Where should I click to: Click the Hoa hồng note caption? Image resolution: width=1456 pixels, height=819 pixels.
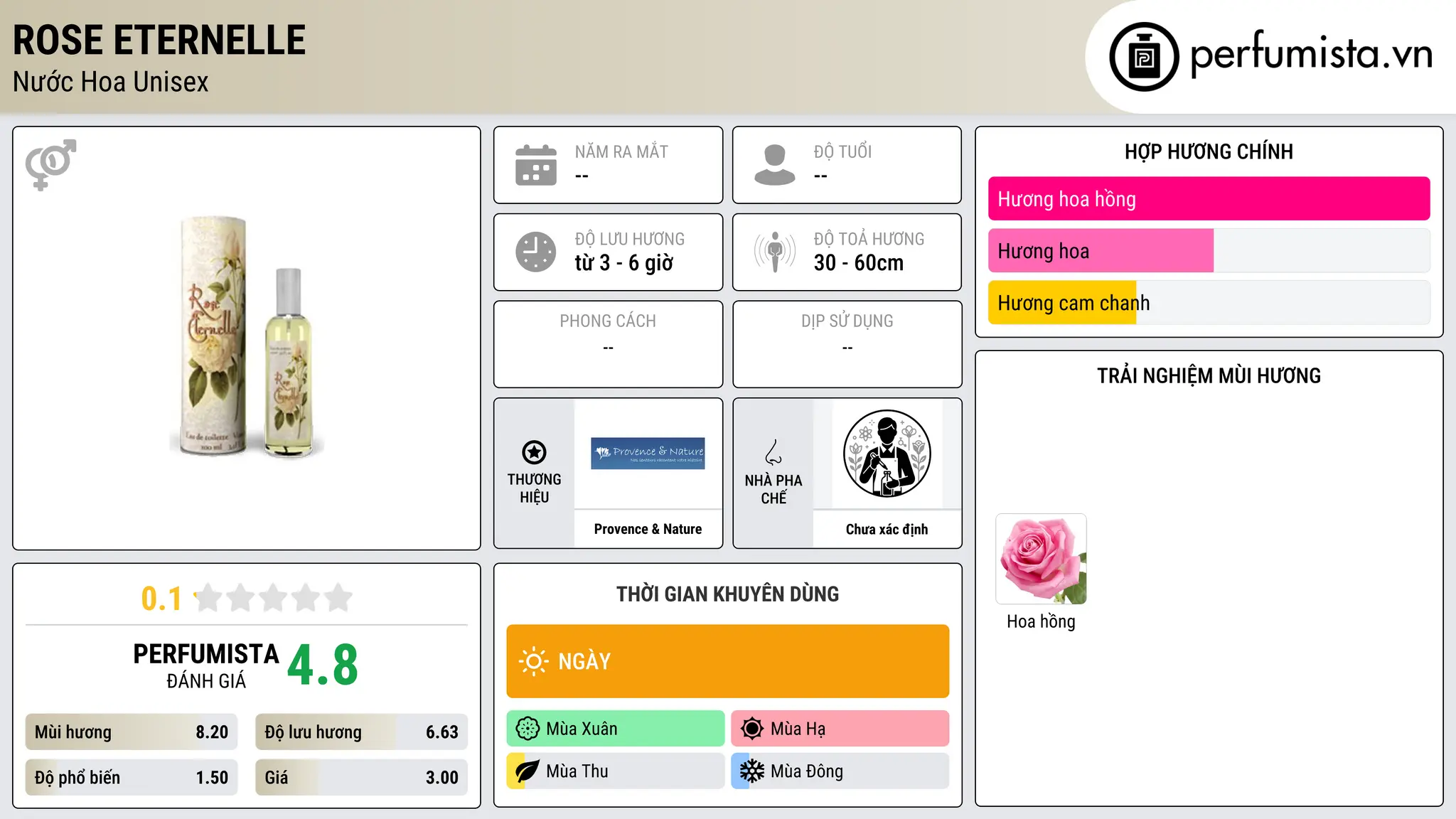tap(1041, 621)
